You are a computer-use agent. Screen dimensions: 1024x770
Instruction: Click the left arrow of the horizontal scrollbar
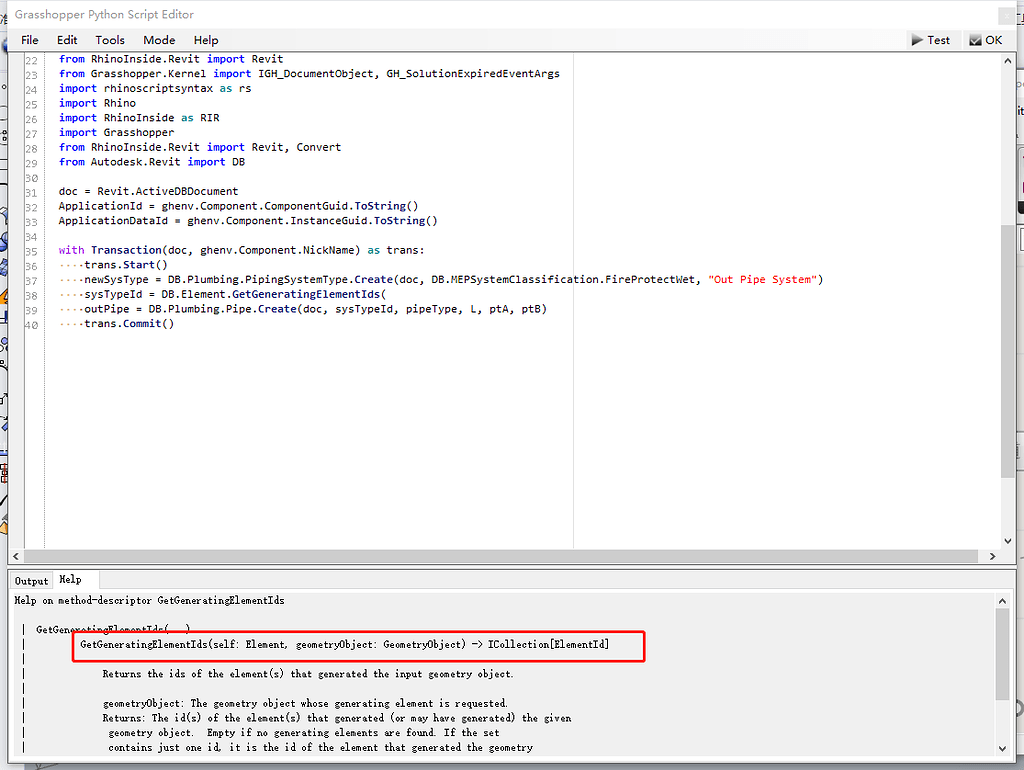pyautogui.click(x=15, y=555)
